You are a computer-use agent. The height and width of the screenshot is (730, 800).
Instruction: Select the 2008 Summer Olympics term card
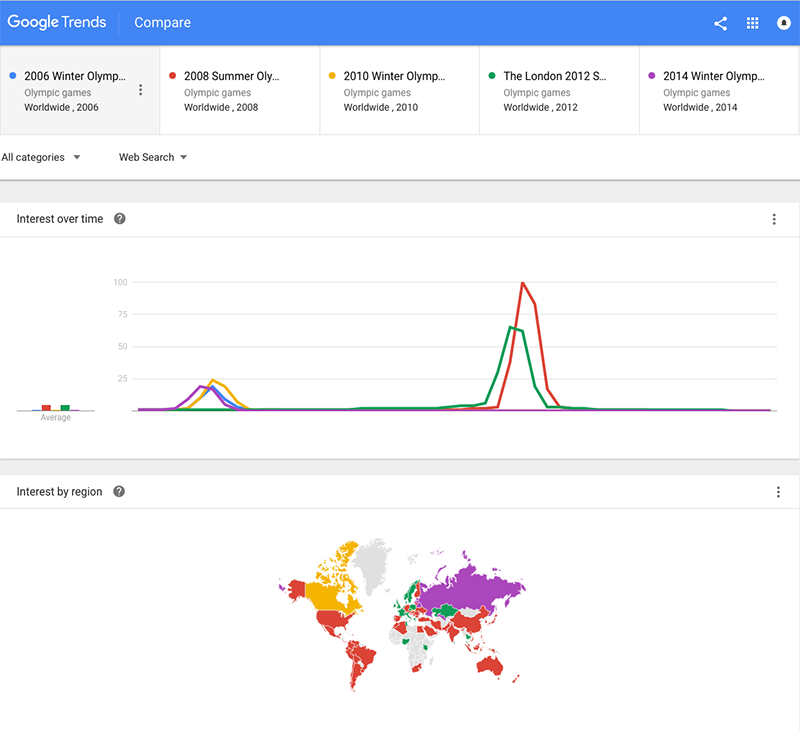pyautogui.click(x=239, y=90)
